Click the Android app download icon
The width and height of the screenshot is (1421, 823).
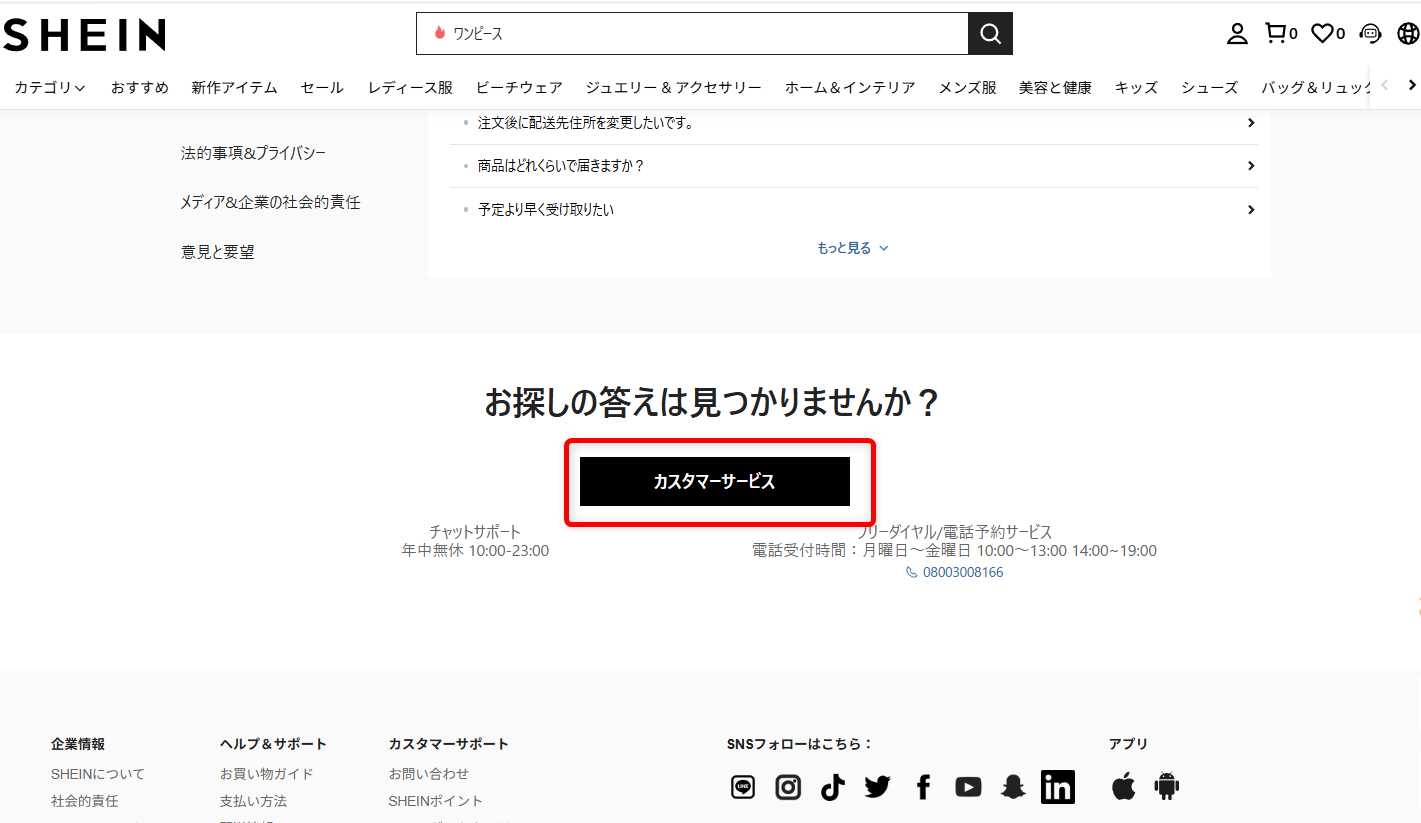(x=1167, y=786)
